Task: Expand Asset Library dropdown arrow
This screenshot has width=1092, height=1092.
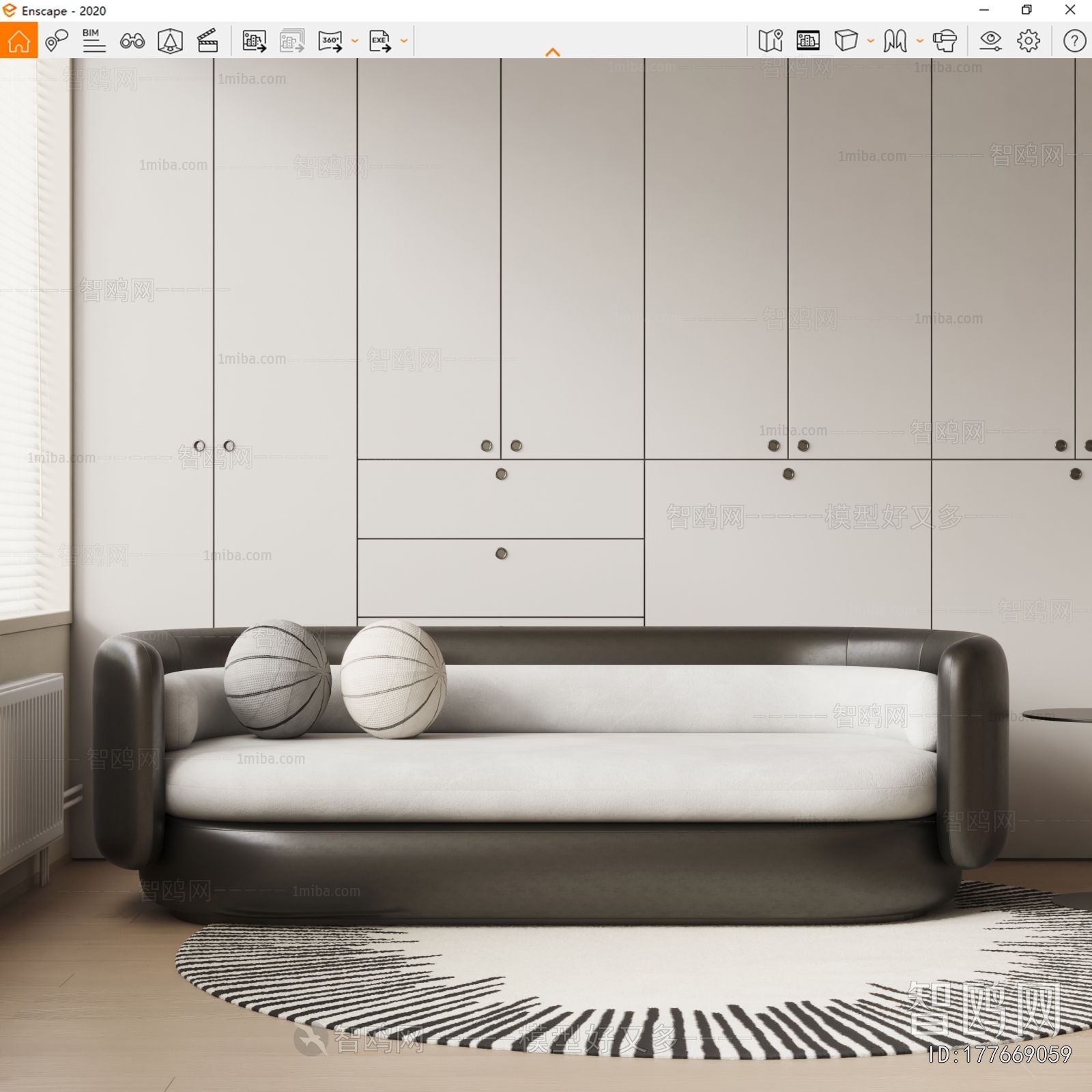Action: (x=920, y=41)
